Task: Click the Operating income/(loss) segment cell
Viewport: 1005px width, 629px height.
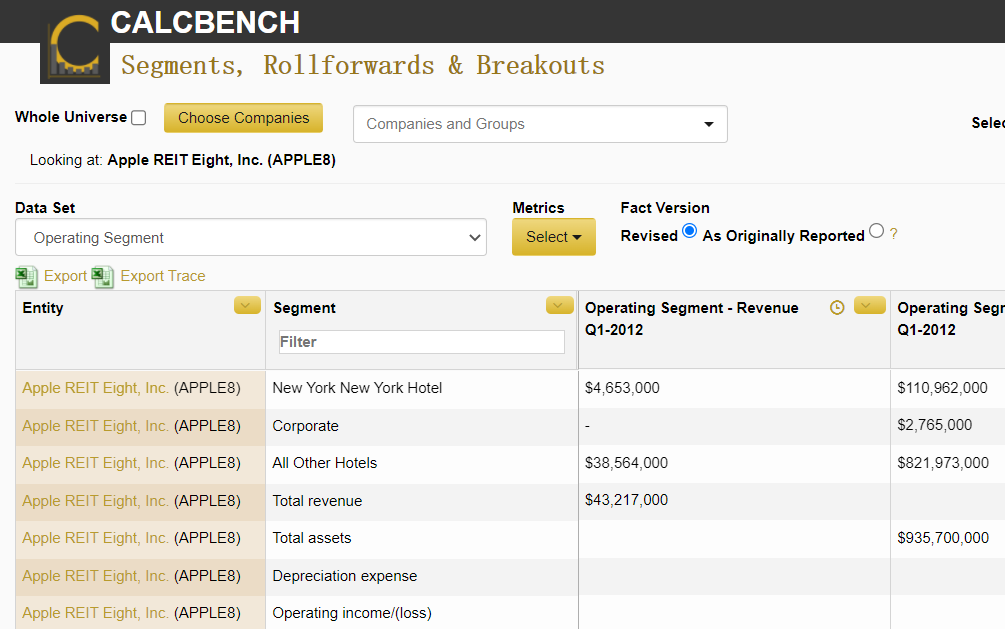Action: pyautogui.click(x=422, y=612)
